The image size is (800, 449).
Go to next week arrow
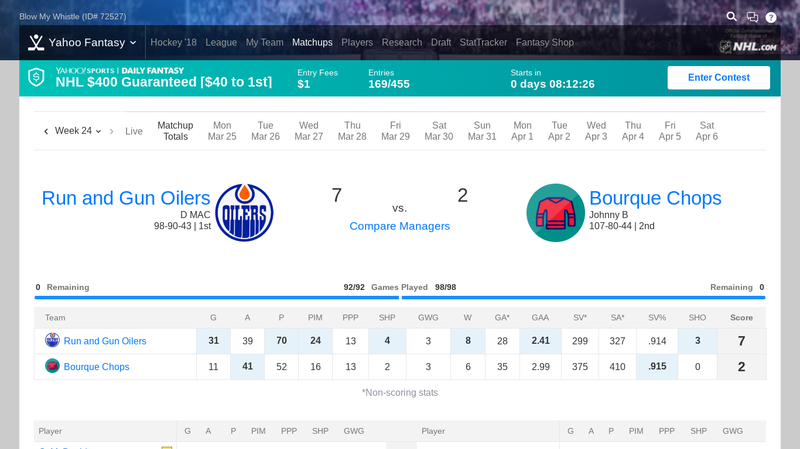(111, 132)
